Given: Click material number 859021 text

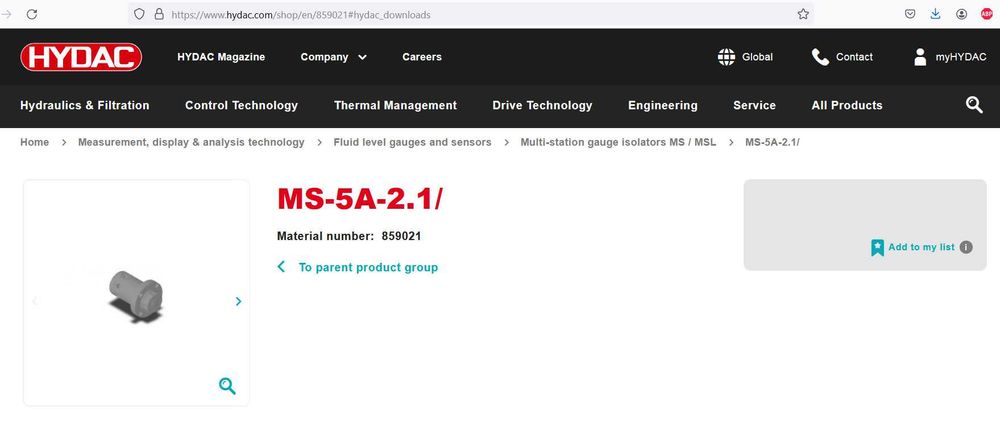Looking at the screenshot, I should 401,236.
